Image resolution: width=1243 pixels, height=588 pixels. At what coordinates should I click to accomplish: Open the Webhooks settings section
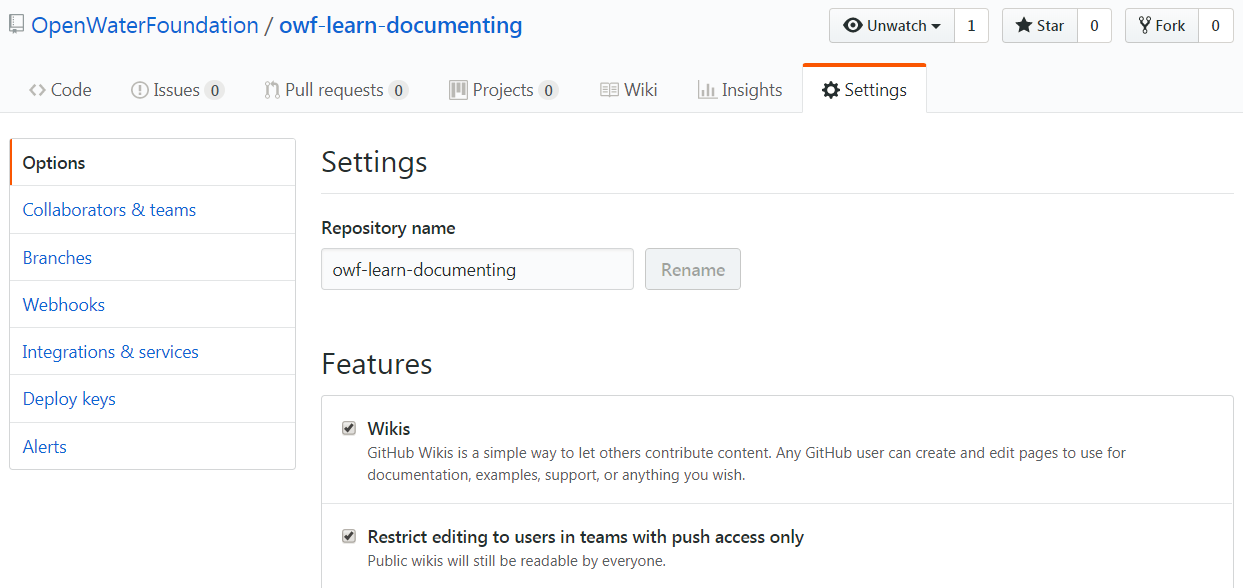point(64,305)
